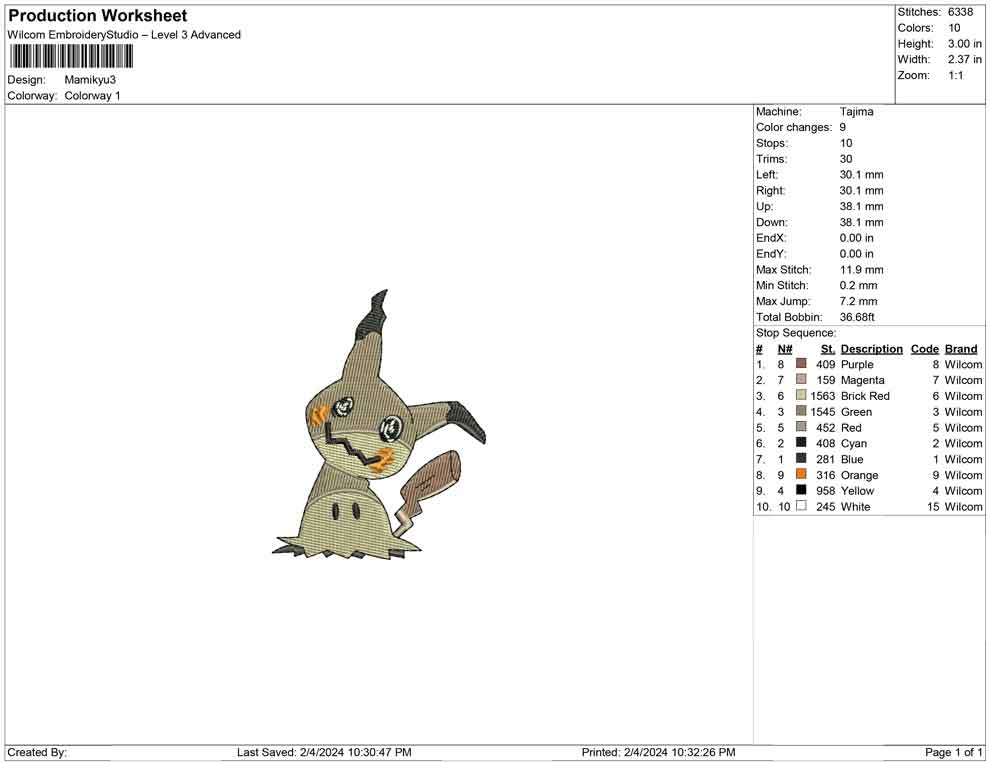Click the Cyan thread color swatch
The height and width of the screenshot is (762, 990).
801,443
